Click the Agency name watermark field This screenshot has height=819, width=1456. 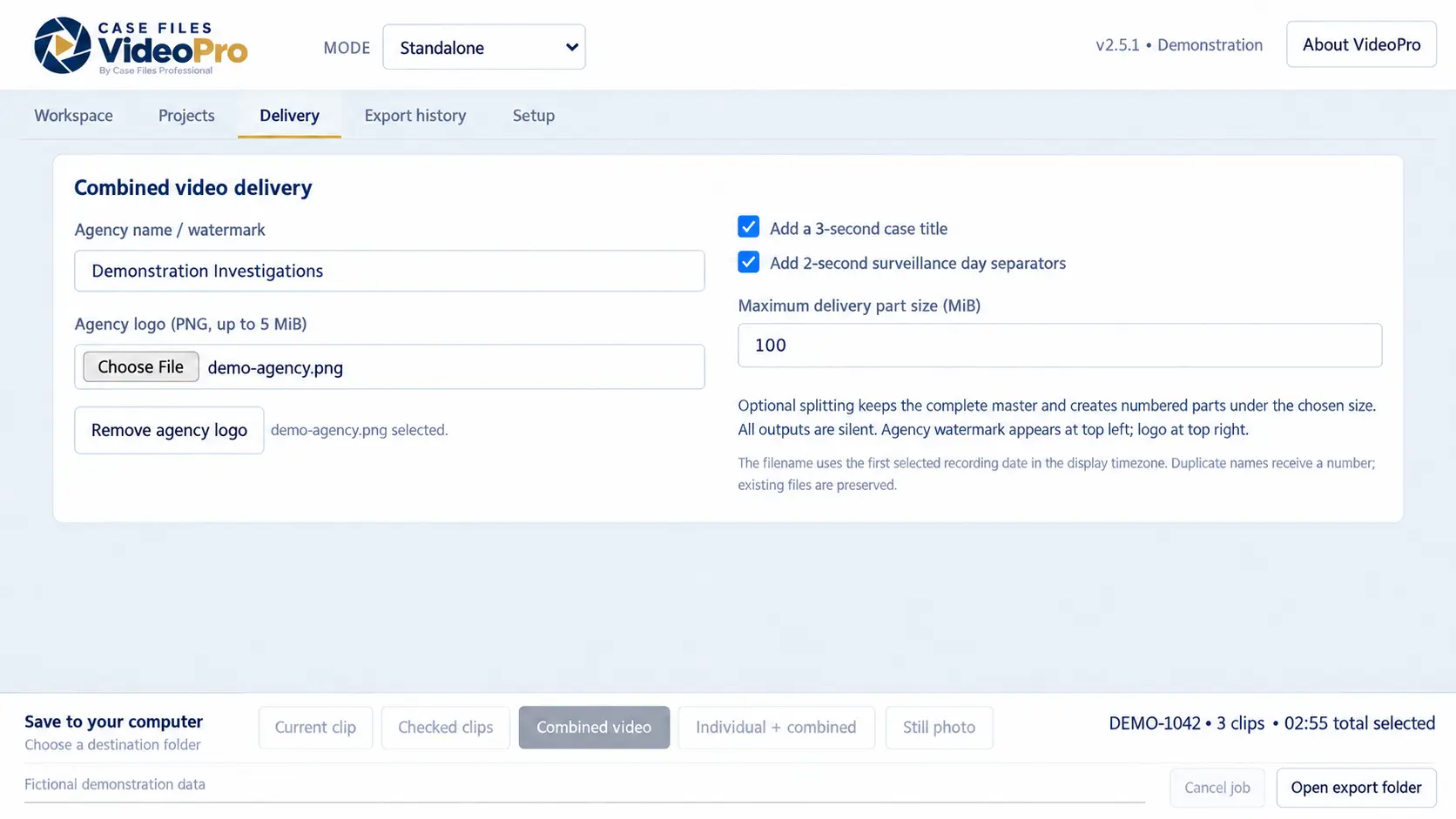(389, 271)
